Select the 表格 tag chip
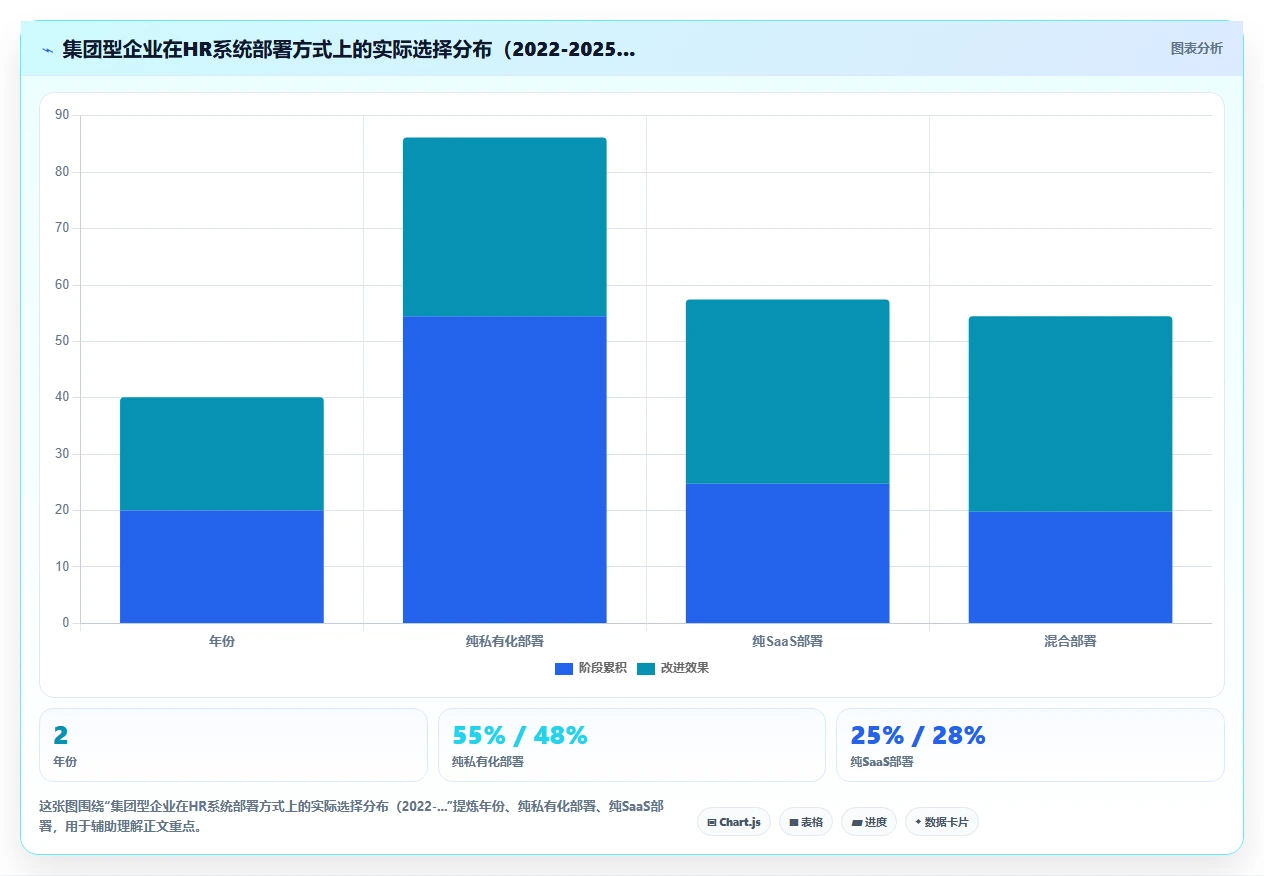The height and width of the screenshot is (876, 1264). coord(806,822)
